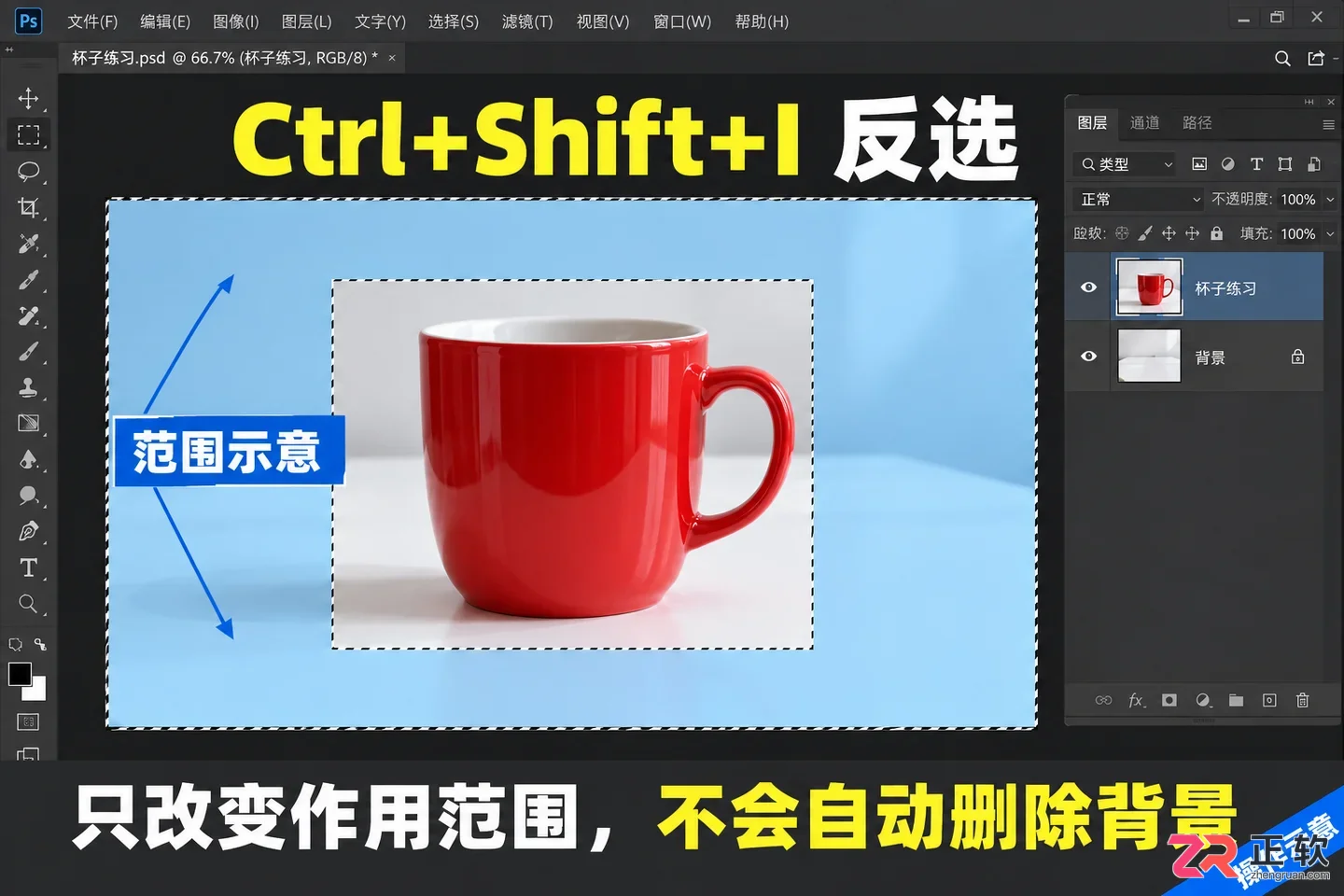Expand the 填充 fill dropdown arrow

1330,233
